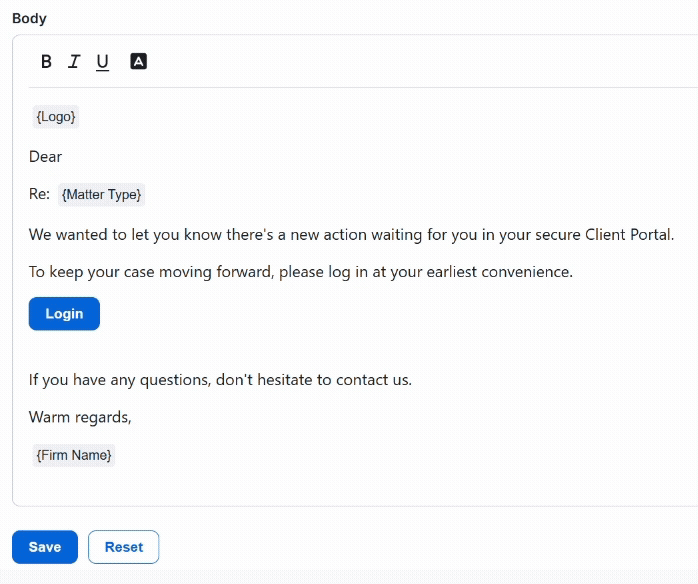Click the {Firm Name} merge field
This screenshot has width=698, height=584.
(74, 456)
